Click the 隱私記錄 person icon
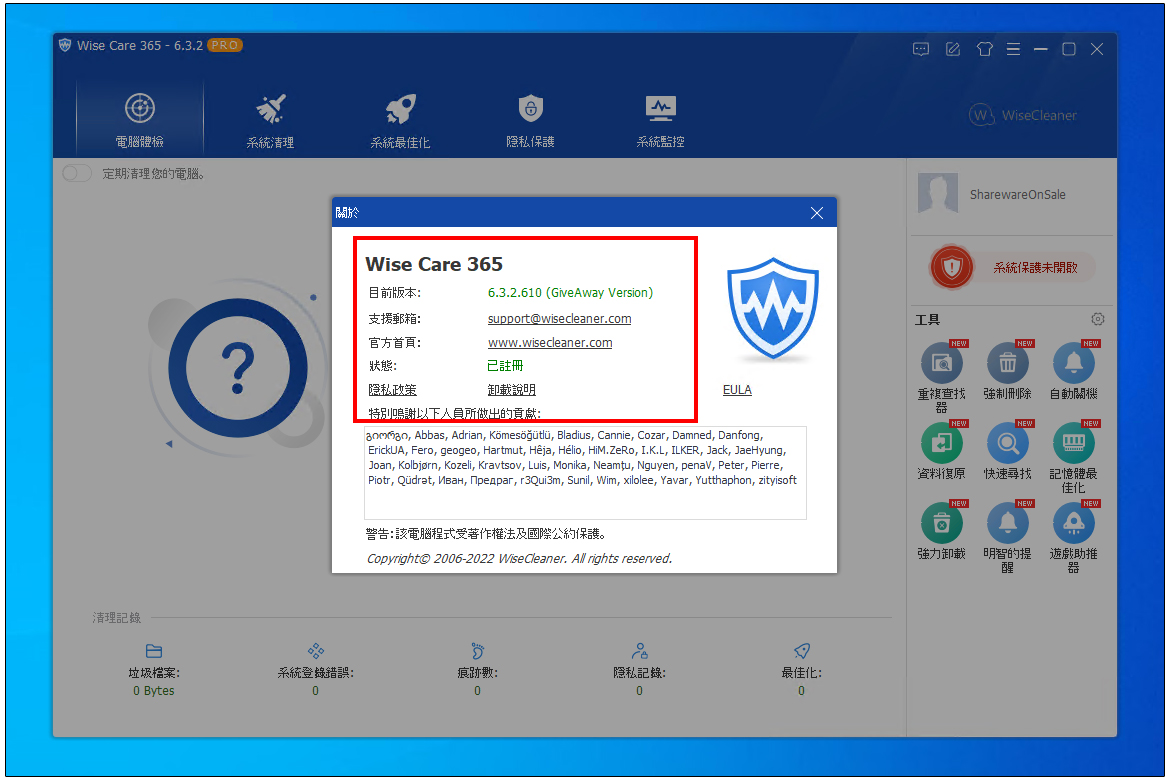This screenshot has height=780, width=1170. [639, 650]
